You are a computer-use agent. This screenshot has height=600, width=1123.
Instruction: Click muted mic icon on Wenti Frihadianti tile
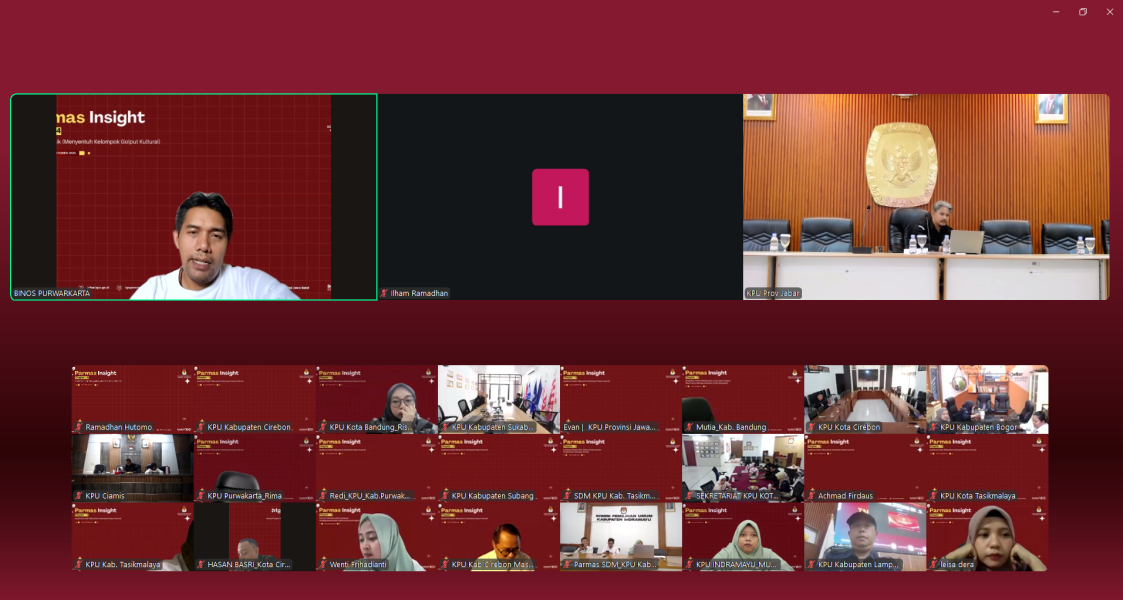[x=323, y=565]
